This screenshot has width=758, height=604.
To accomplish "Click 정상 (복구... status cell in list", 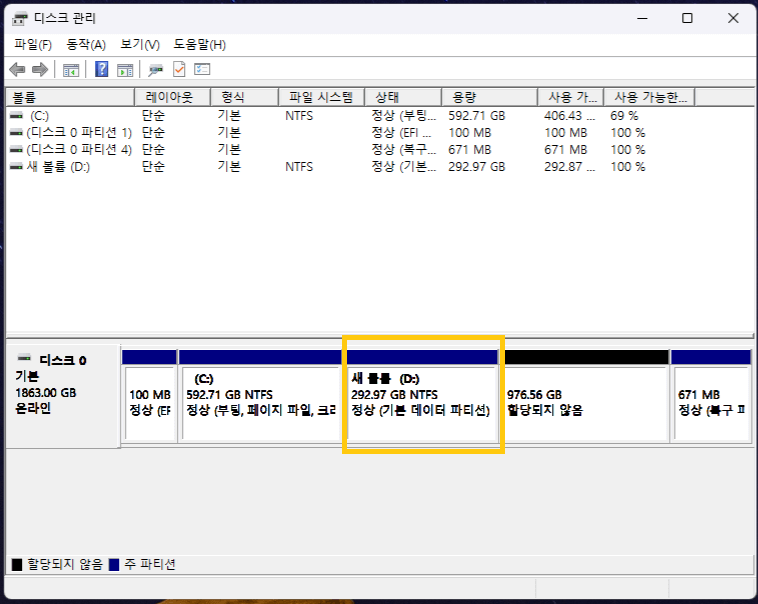I will click(x=404, y=149).
